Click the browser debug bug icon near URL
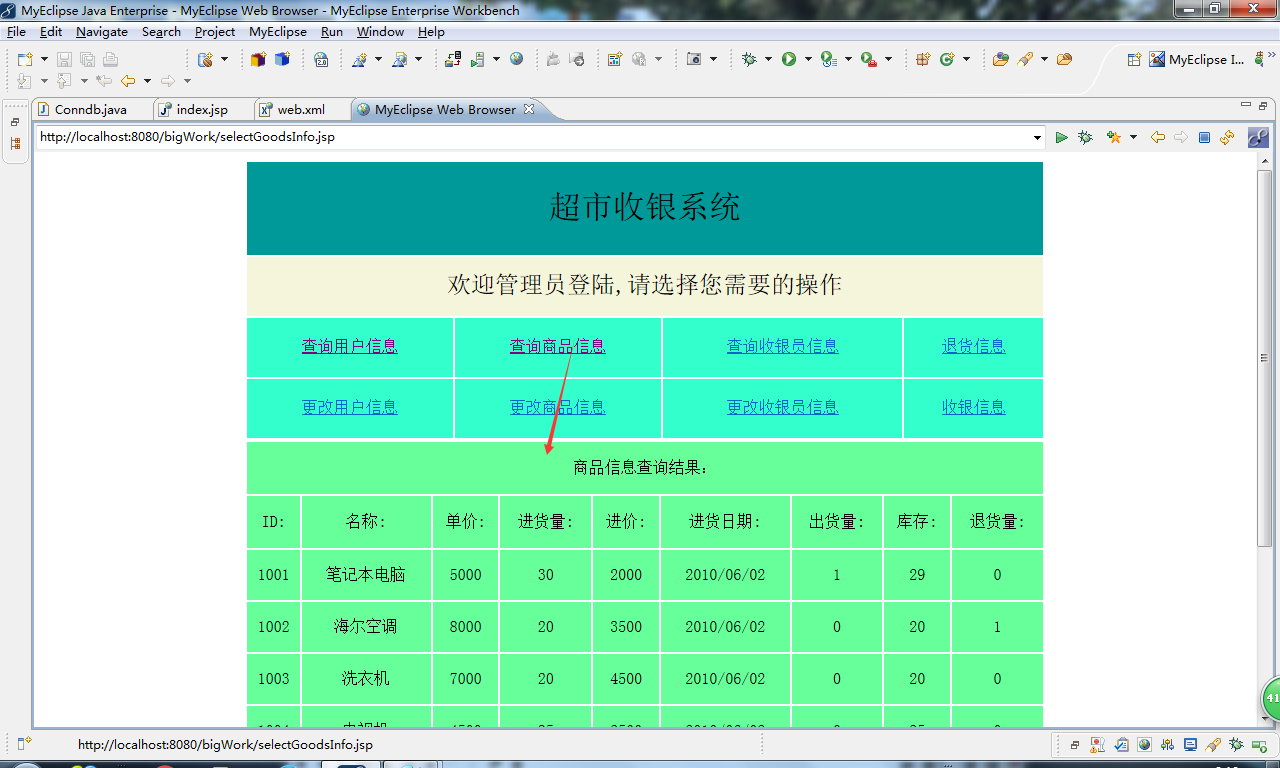Screen dimensions: 1280x768 pos(1085,137)
